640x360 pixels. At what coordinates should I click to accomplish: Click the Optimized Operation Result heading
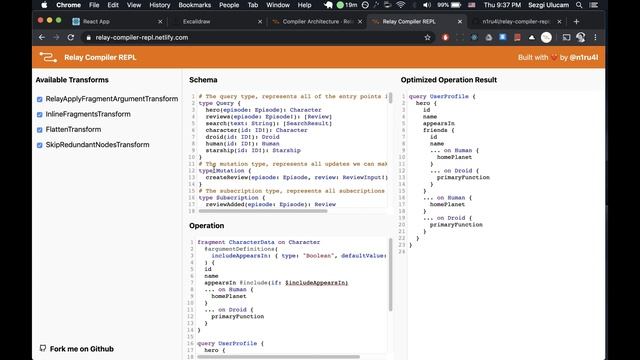tap(449, 80)
